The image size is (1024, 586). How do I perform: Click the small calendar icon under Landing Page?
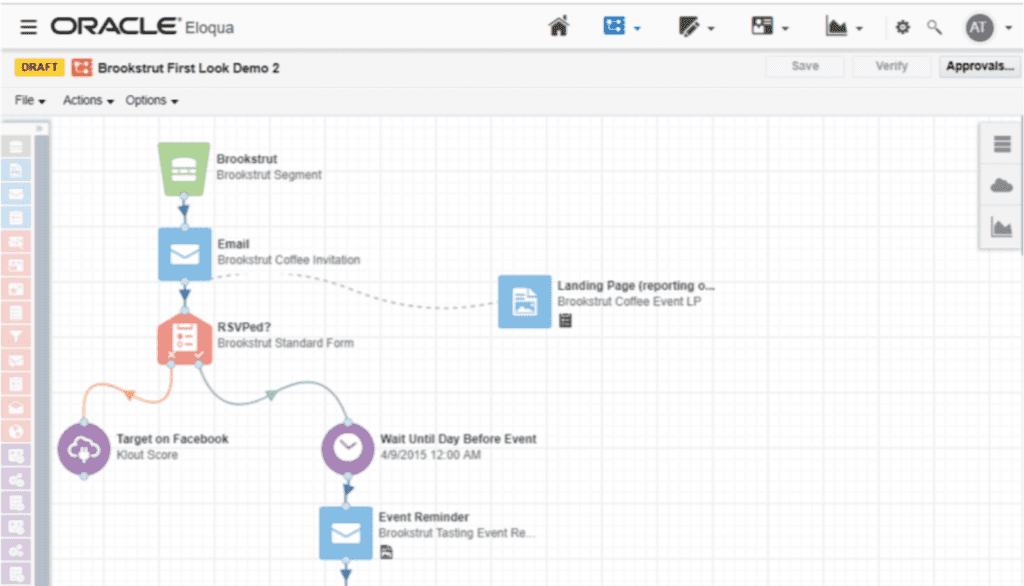pyautogui.click(x=566, y=320)
